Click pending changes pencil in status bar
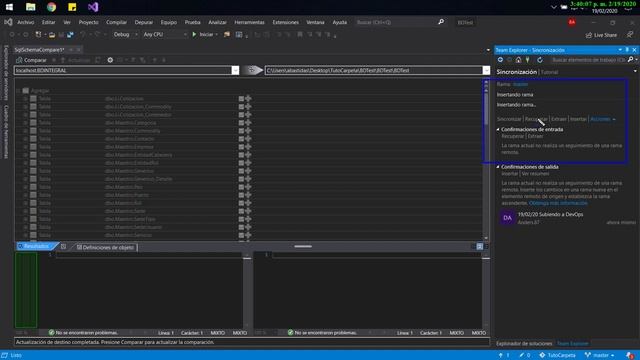The image size is (640, 360). click(x=524, y=356)
